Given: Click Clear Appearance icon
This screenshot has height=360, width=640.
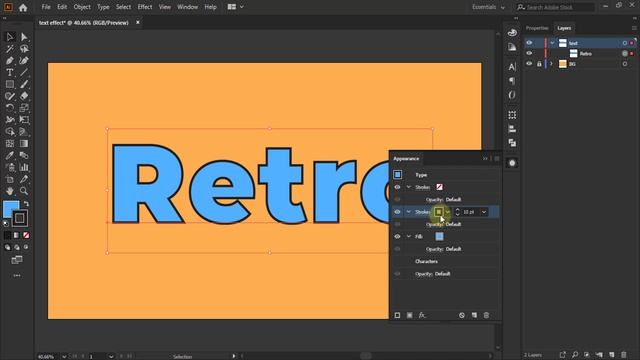Looking at the screenshot, I should pos(462,315).
